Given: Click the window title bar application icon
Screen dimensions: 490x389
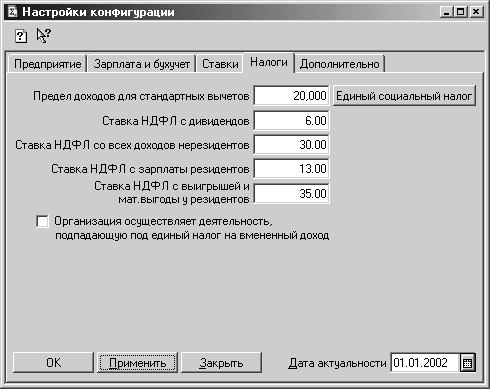Looking at the screenshot, I should 13,12.
